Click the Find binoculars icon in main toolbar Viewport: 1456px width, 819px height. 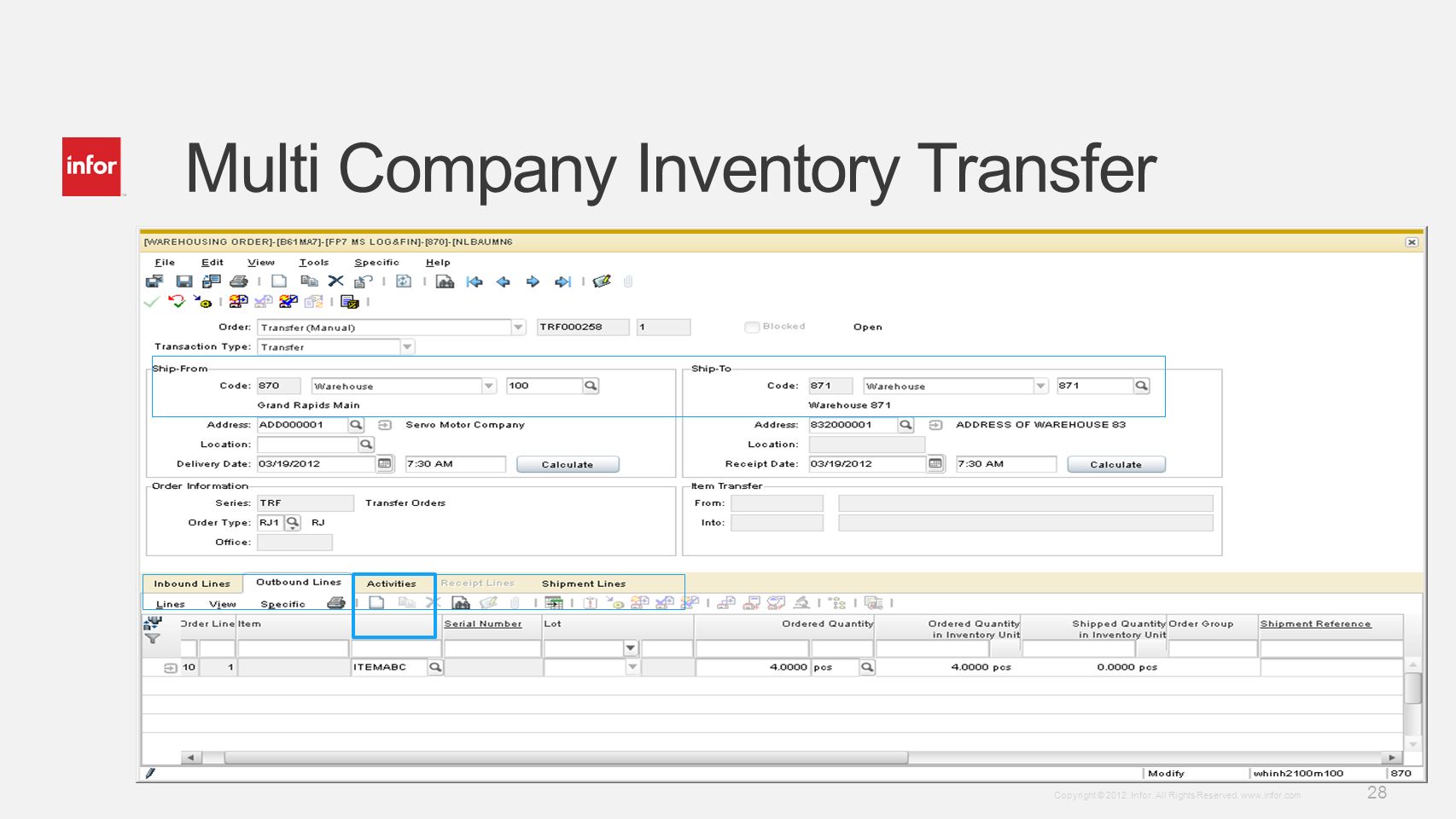pos(445,282)
